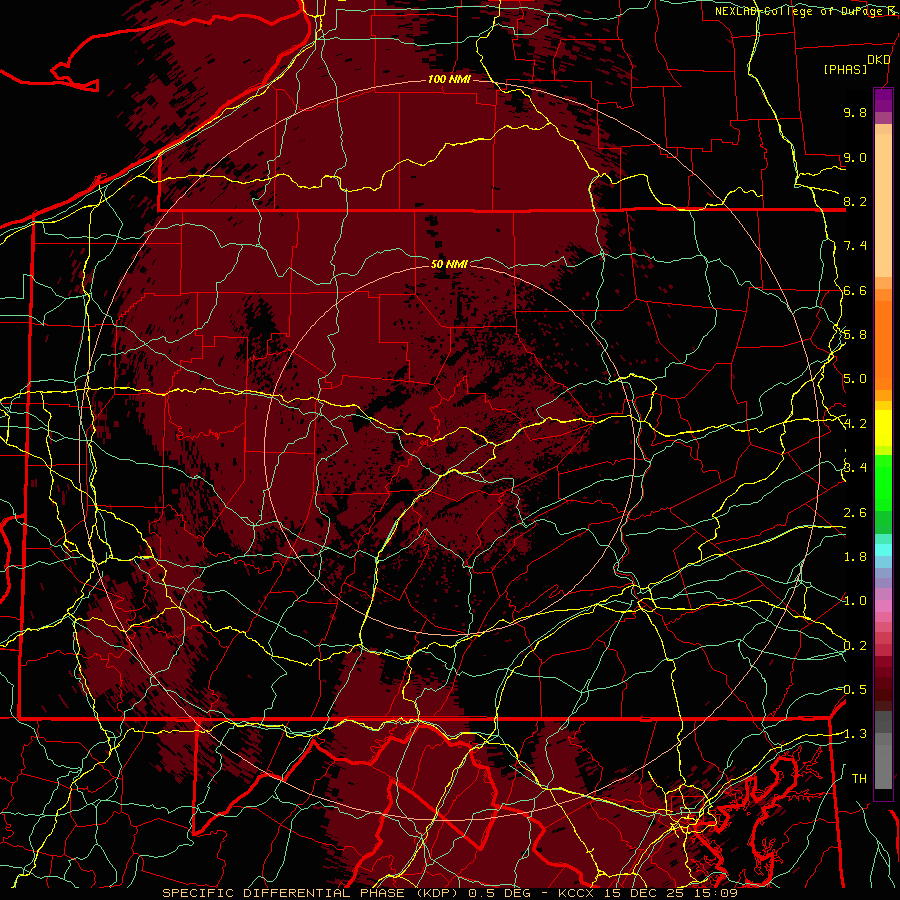Pick the purple swatch at top of color bar

[883, 100]
